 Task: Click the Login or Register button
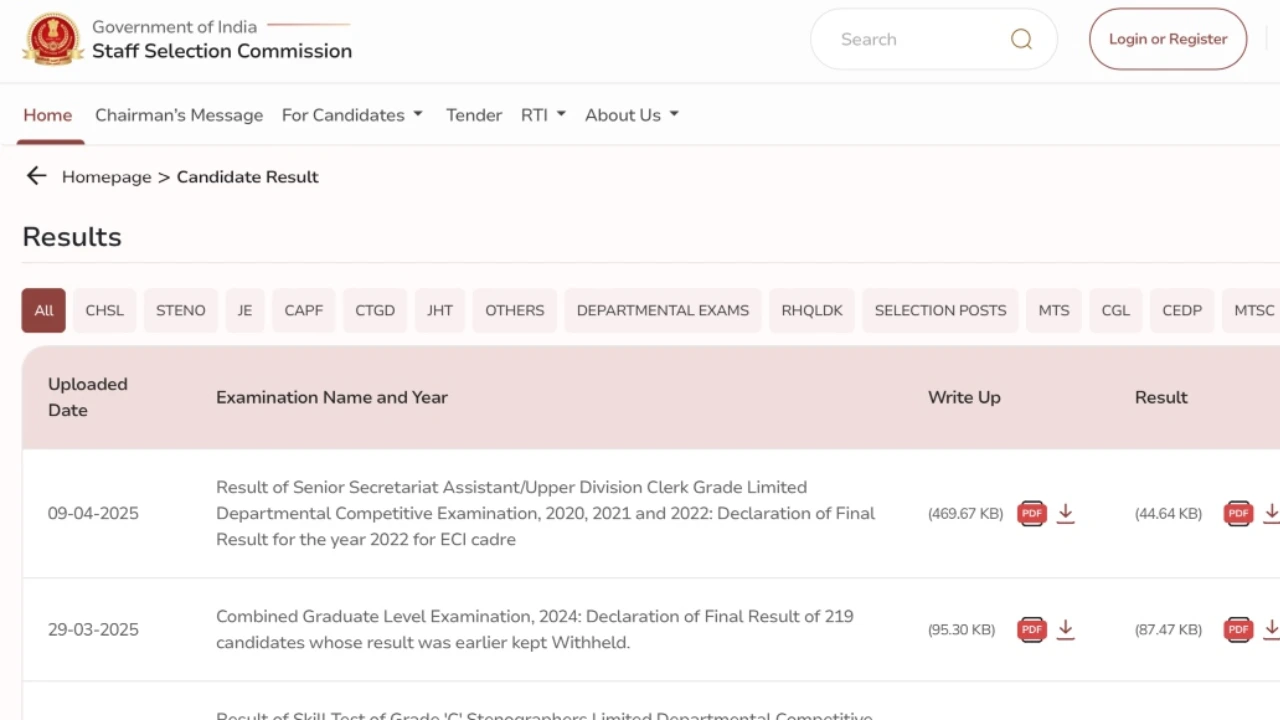tap(1168, 39)
